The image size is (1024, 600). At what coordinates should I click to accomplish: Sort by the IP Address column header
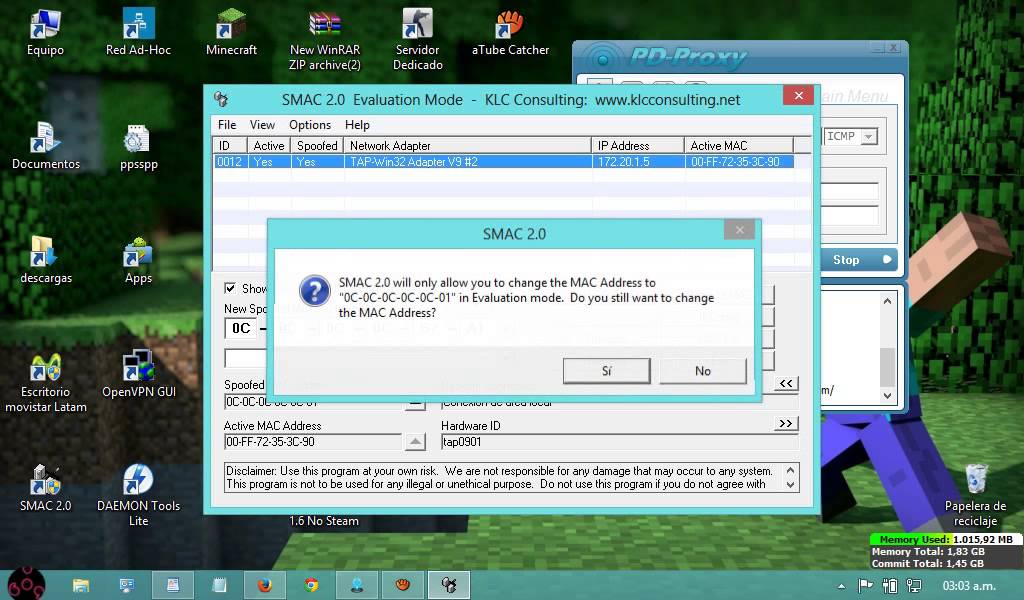[637, 146]
